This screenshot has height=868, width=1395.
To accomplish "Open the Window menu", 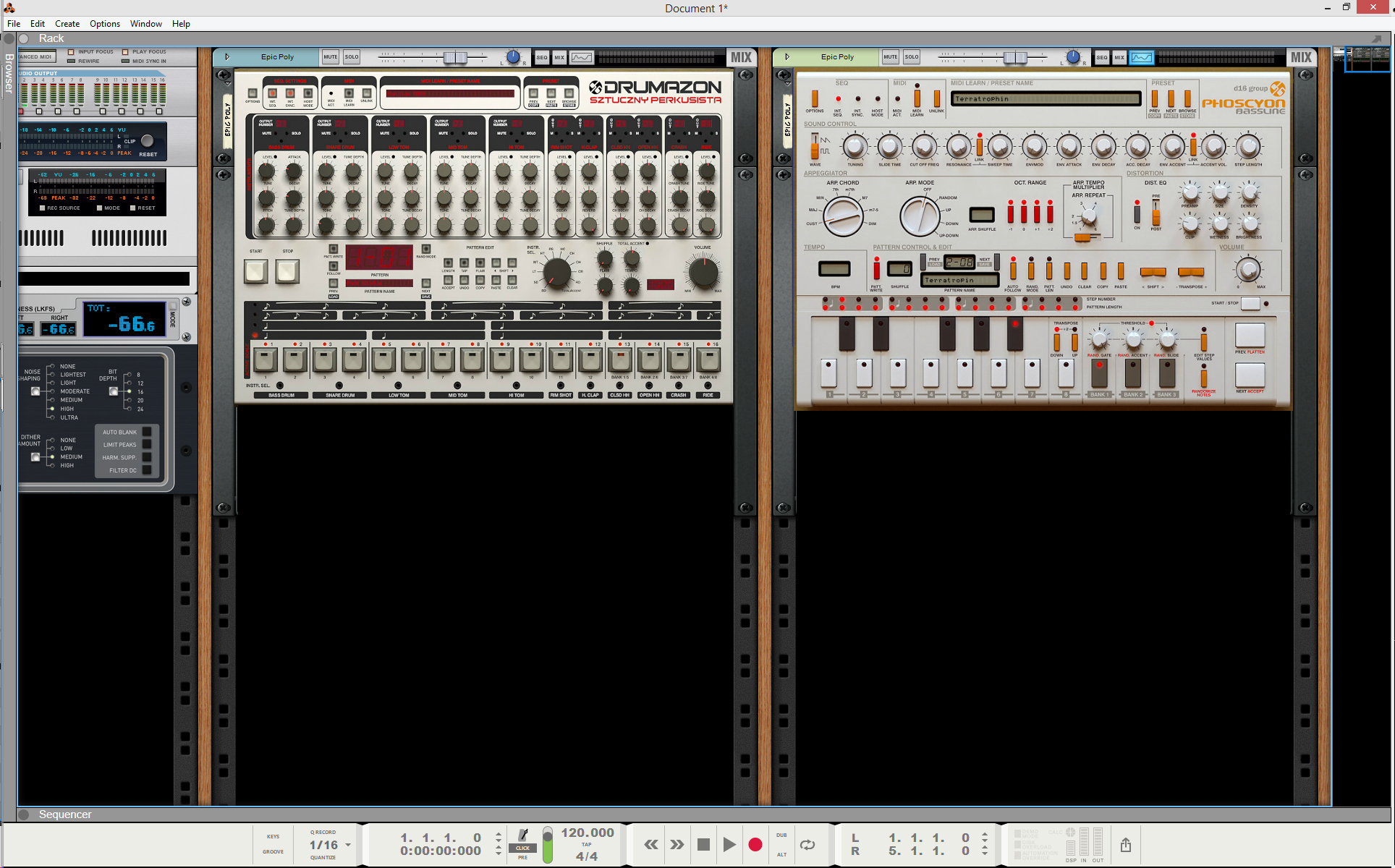I will [x=146, y=24].
